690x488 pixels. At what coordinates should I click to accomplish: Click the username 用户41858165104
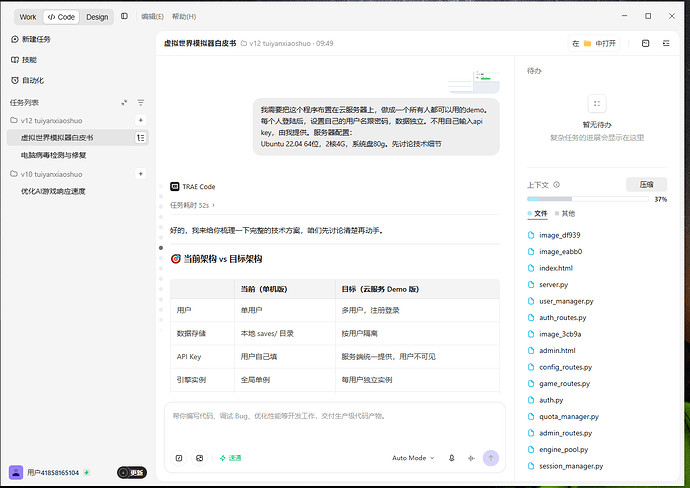53,473
